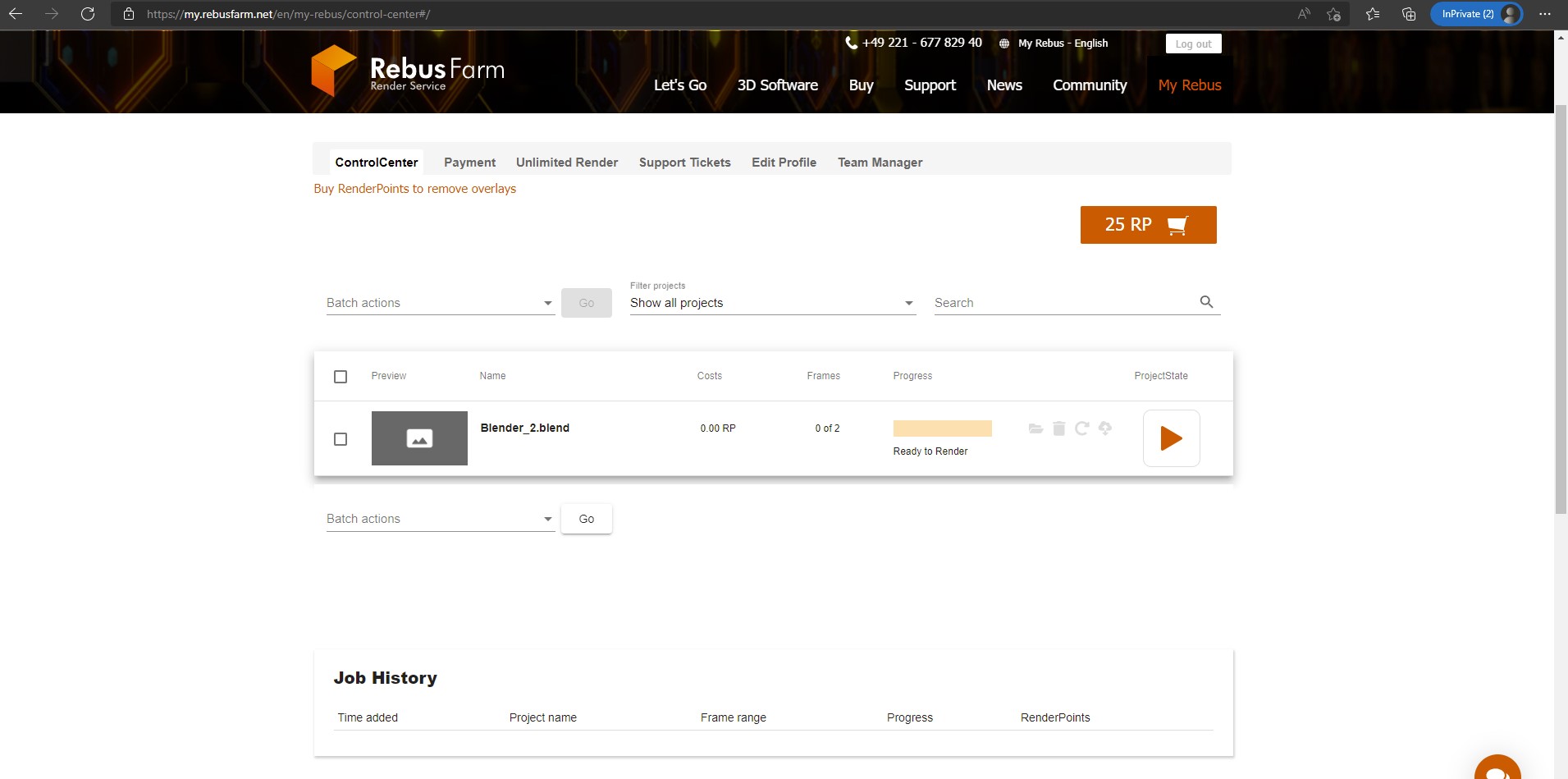Tick the select-all checkbox in the table header
This screenshot has height=779, width=1568.
341,377
